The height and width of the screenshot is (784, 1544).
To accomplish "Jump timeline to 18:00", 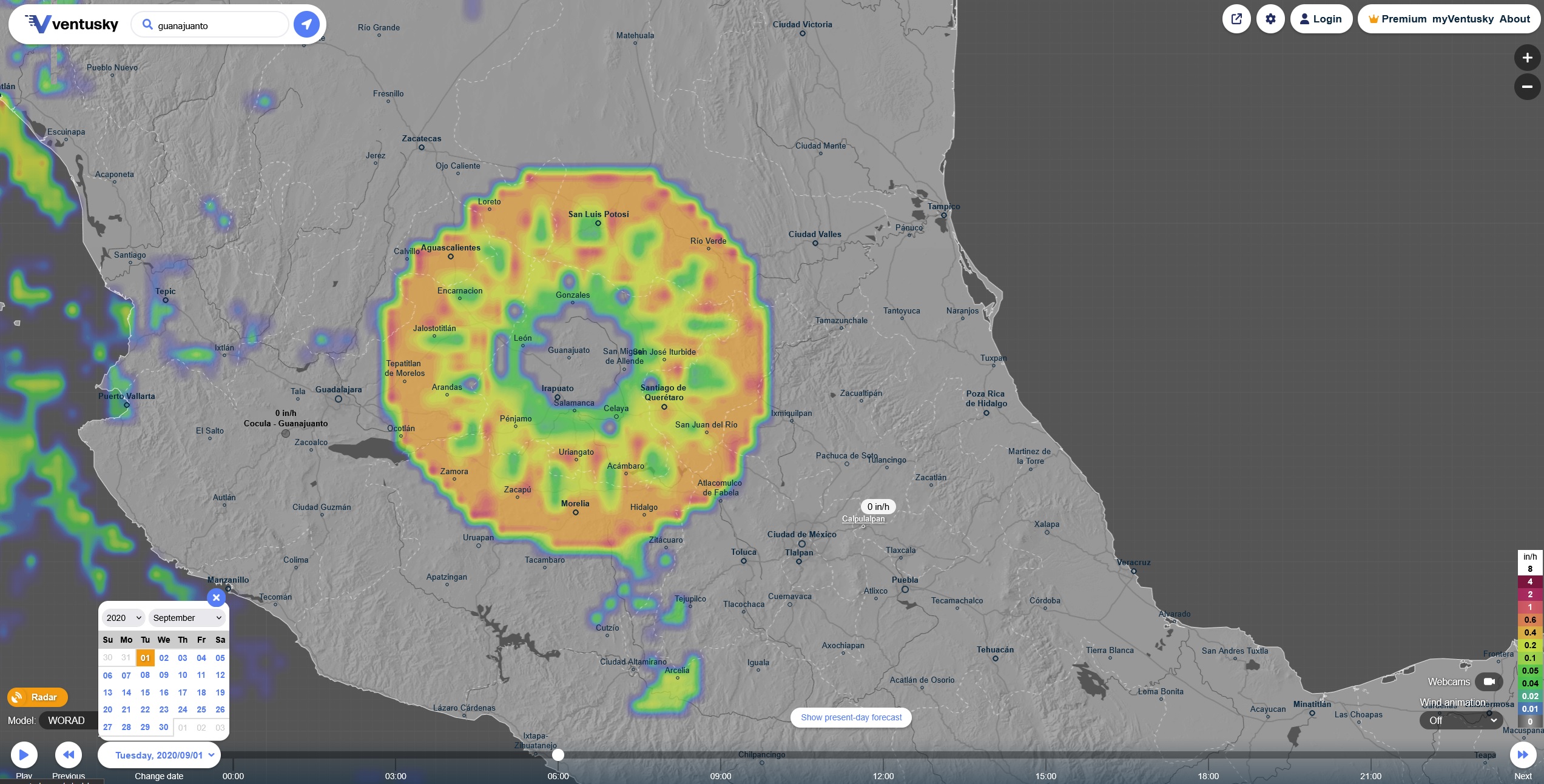I will click(x=1209, y=776).
